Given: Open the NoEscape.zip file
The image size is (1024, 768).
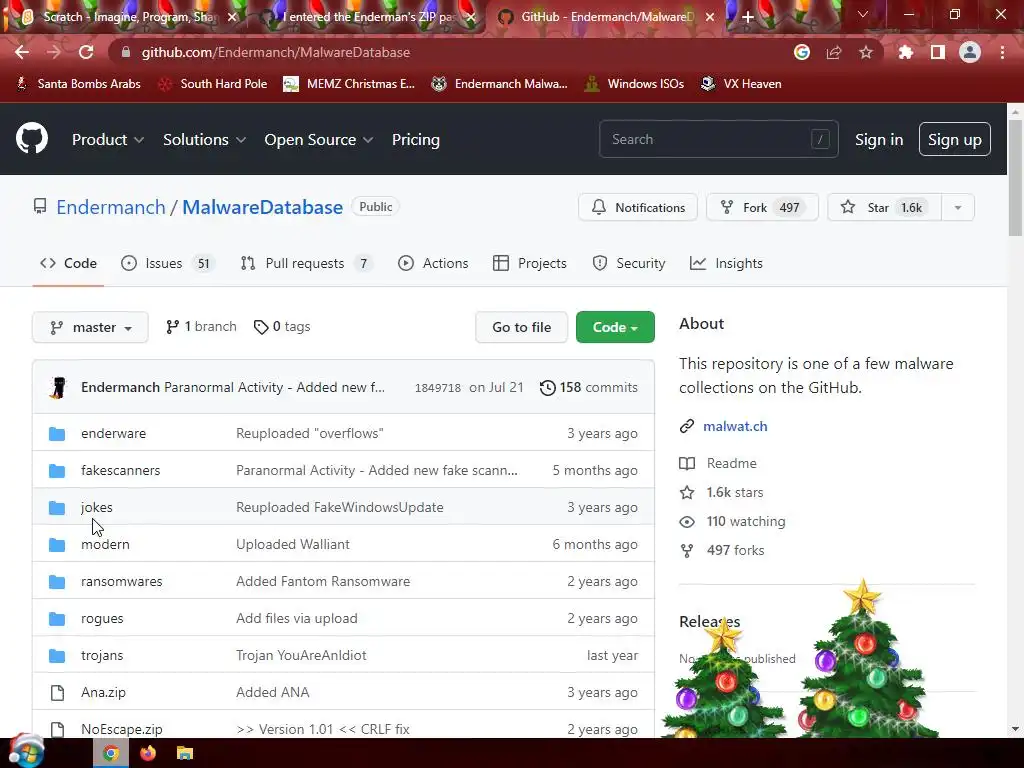Looking at the screenshot, I should pos(121,729).
